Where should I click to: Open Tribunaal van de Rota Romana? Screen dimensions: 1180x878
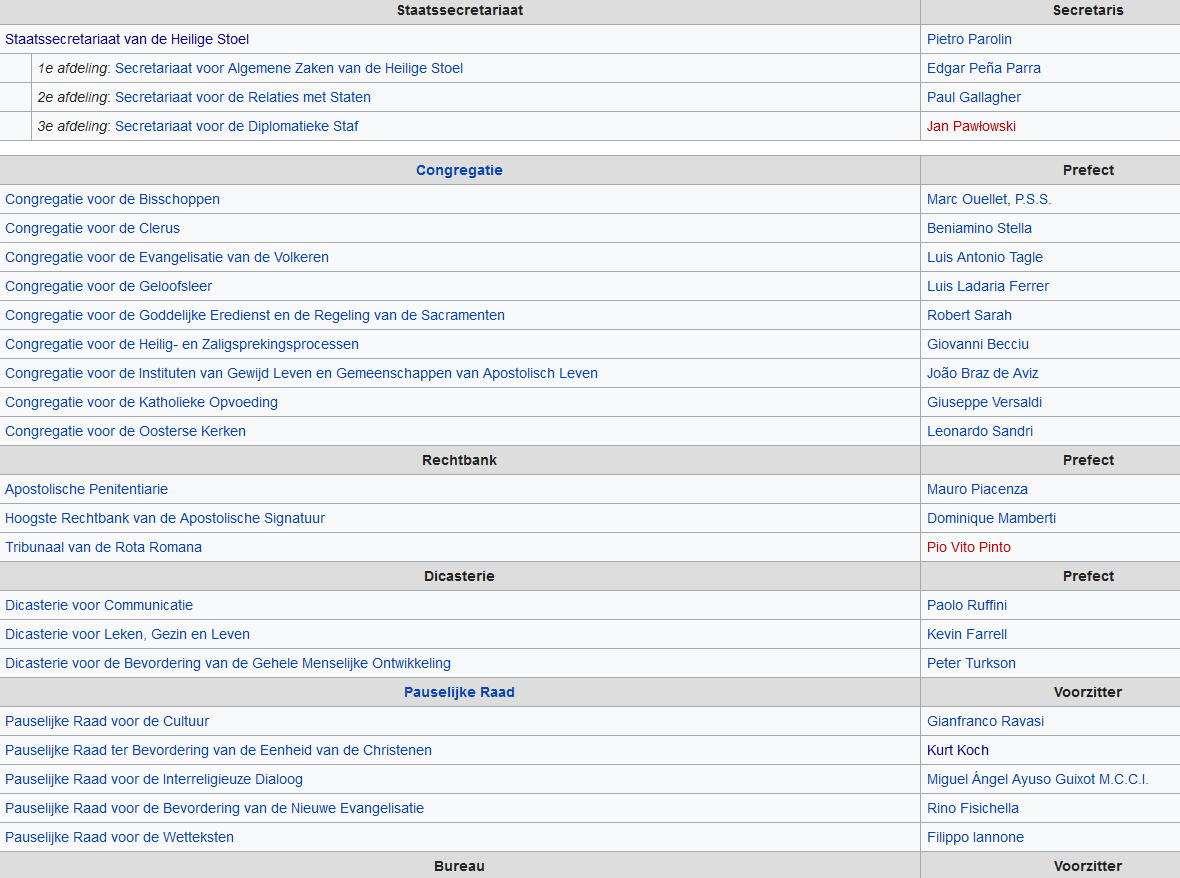pos(103,547)
